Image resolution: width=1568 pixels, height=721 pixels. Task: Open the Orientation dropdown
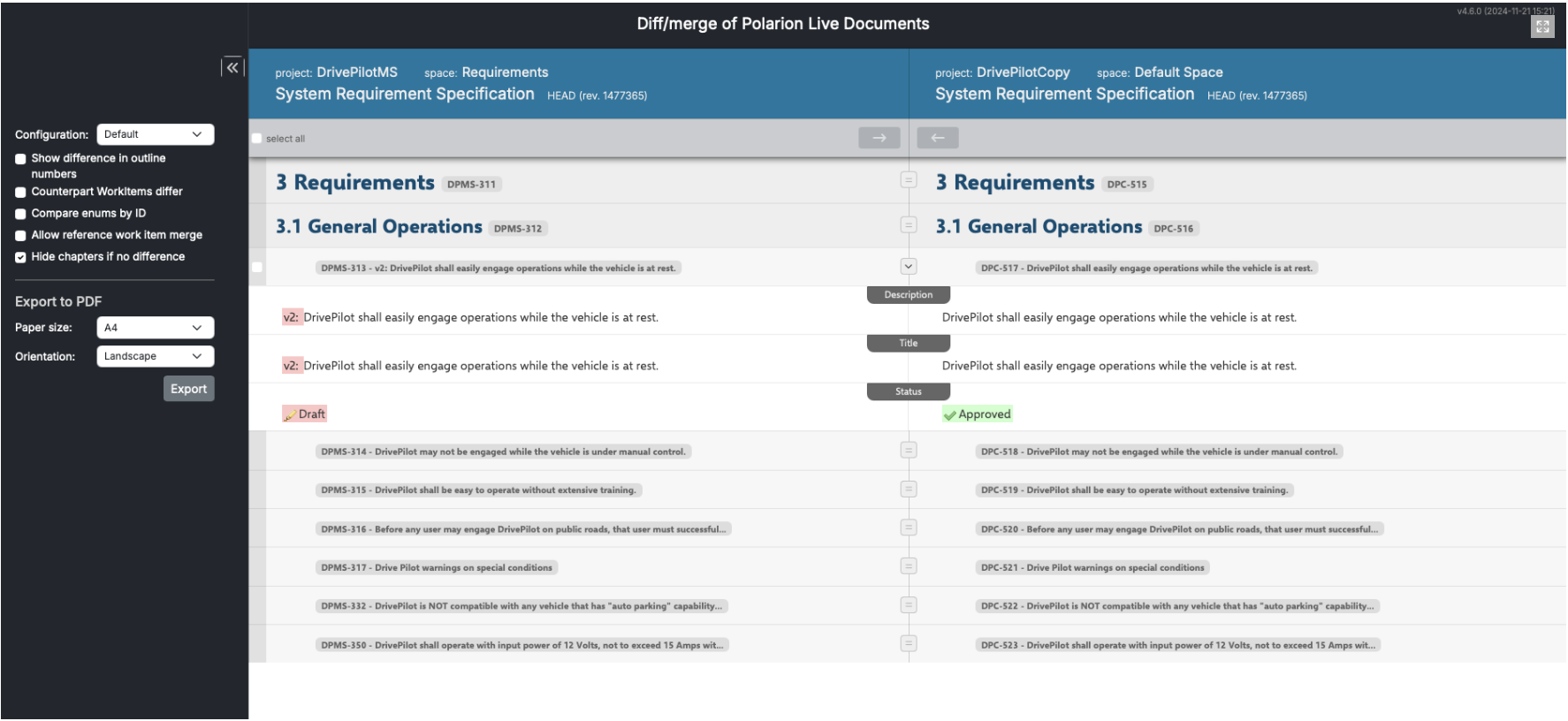pyautogui.click(x=156, y=356)
